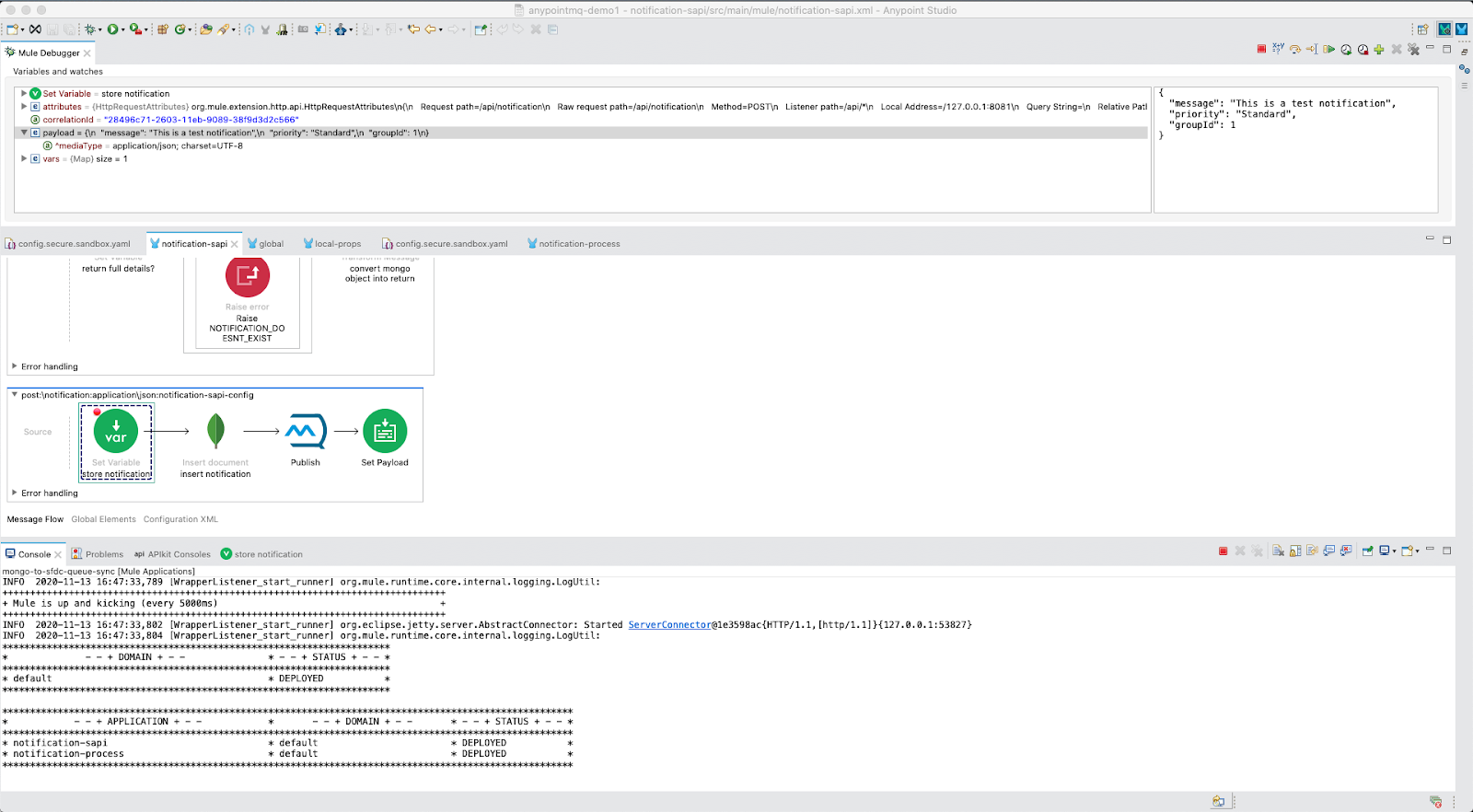Toggle Scroll Lock in the Console toolbar
The height and width of the screenshot is (812, 1473).
coord(1295,551)
